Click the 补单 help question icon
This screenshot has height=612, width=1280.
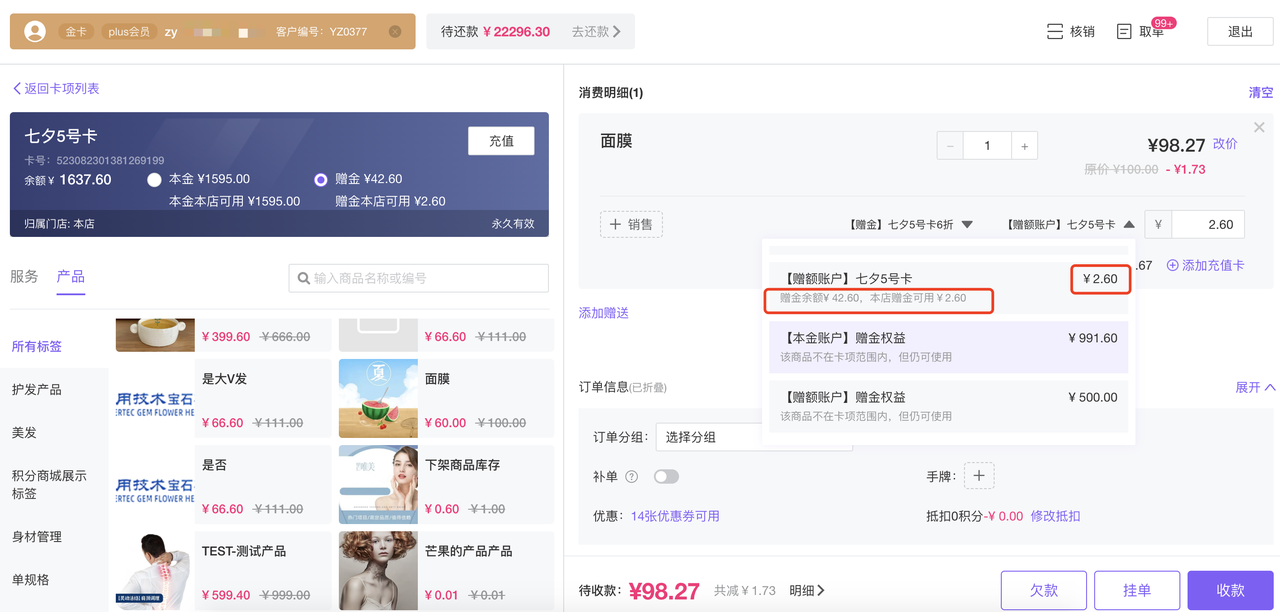point(631,477)
